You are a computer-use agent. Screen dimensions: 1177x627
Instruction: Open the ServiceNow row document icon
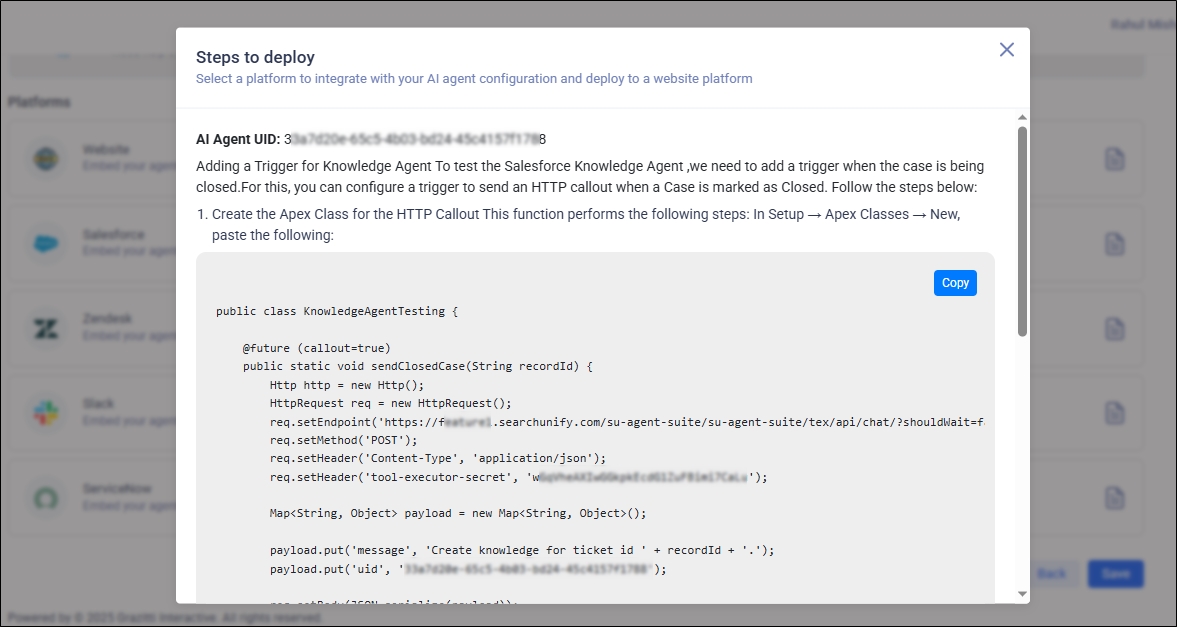(x=1114, y=497)
